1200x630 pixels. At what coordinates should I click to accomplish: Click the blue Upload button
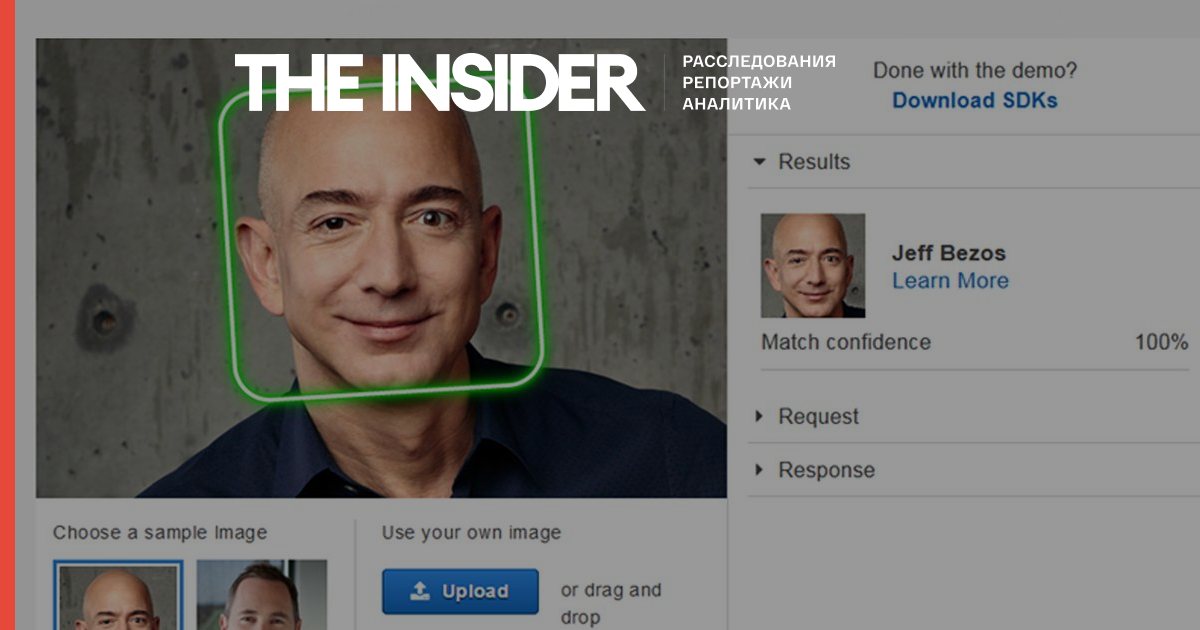pyautogui.click(x=460, y=591)
